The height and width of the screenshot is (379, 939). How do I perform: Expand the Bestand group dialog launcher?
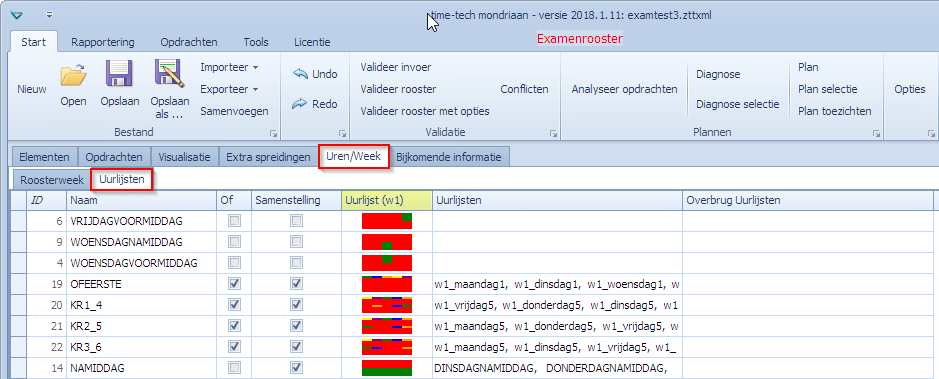tap(274, 133)
